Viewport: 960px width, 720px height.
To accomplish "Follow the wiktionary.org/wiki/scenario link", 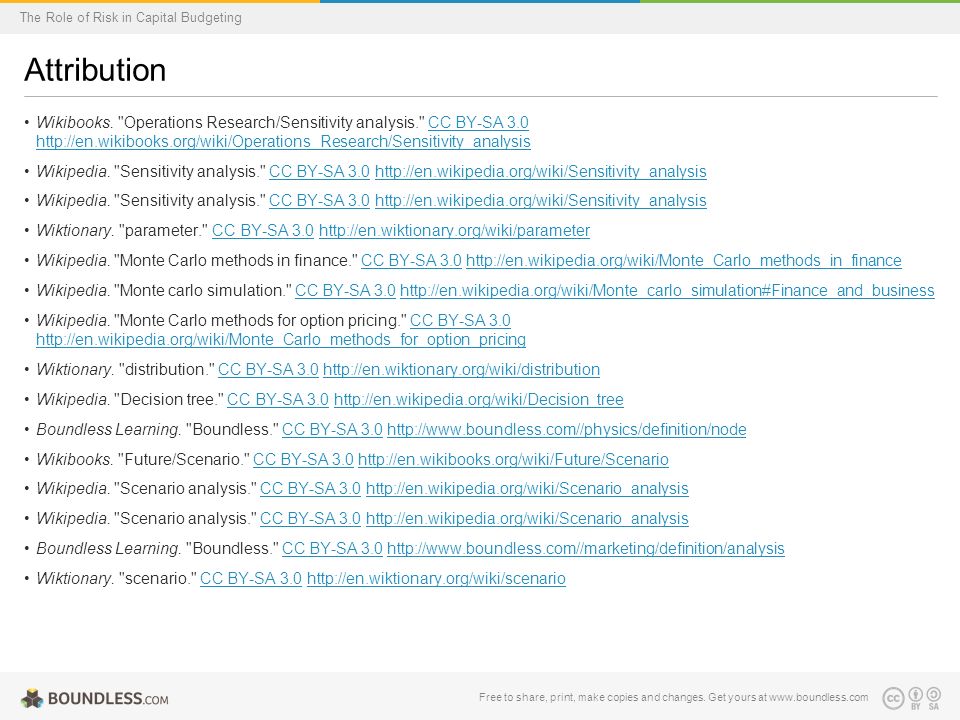I will (436, 579).
